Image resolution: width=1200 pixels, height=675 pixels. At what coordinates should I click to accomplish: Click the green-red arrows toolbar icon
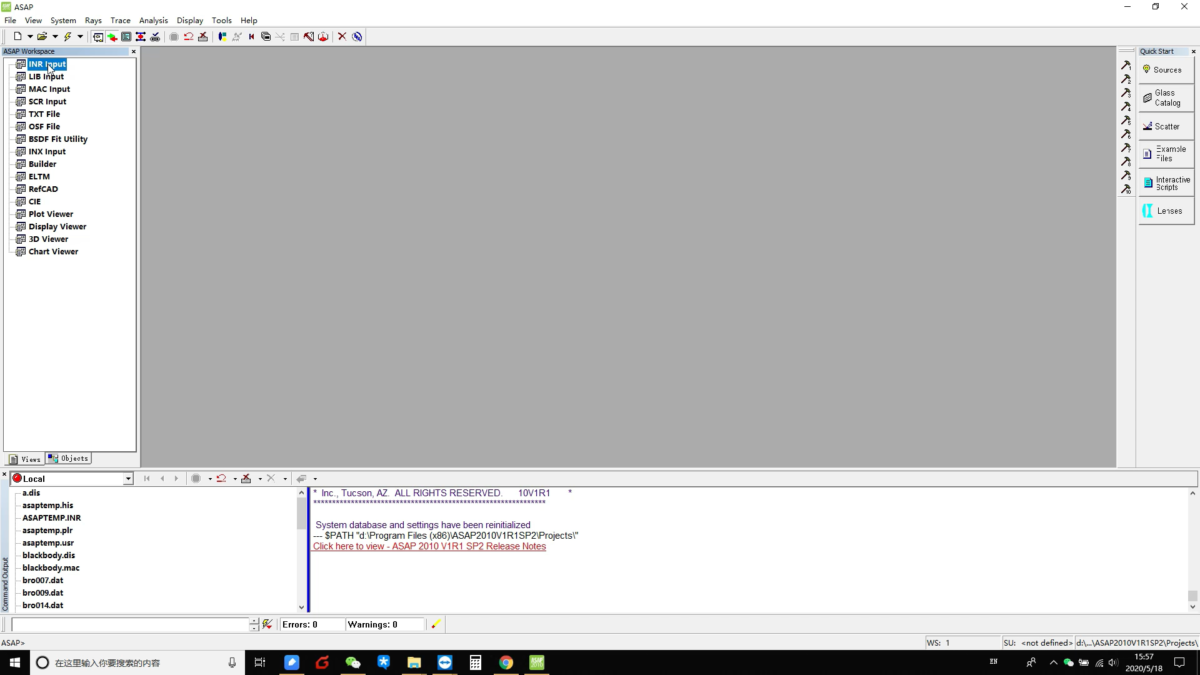pos(112,37)
